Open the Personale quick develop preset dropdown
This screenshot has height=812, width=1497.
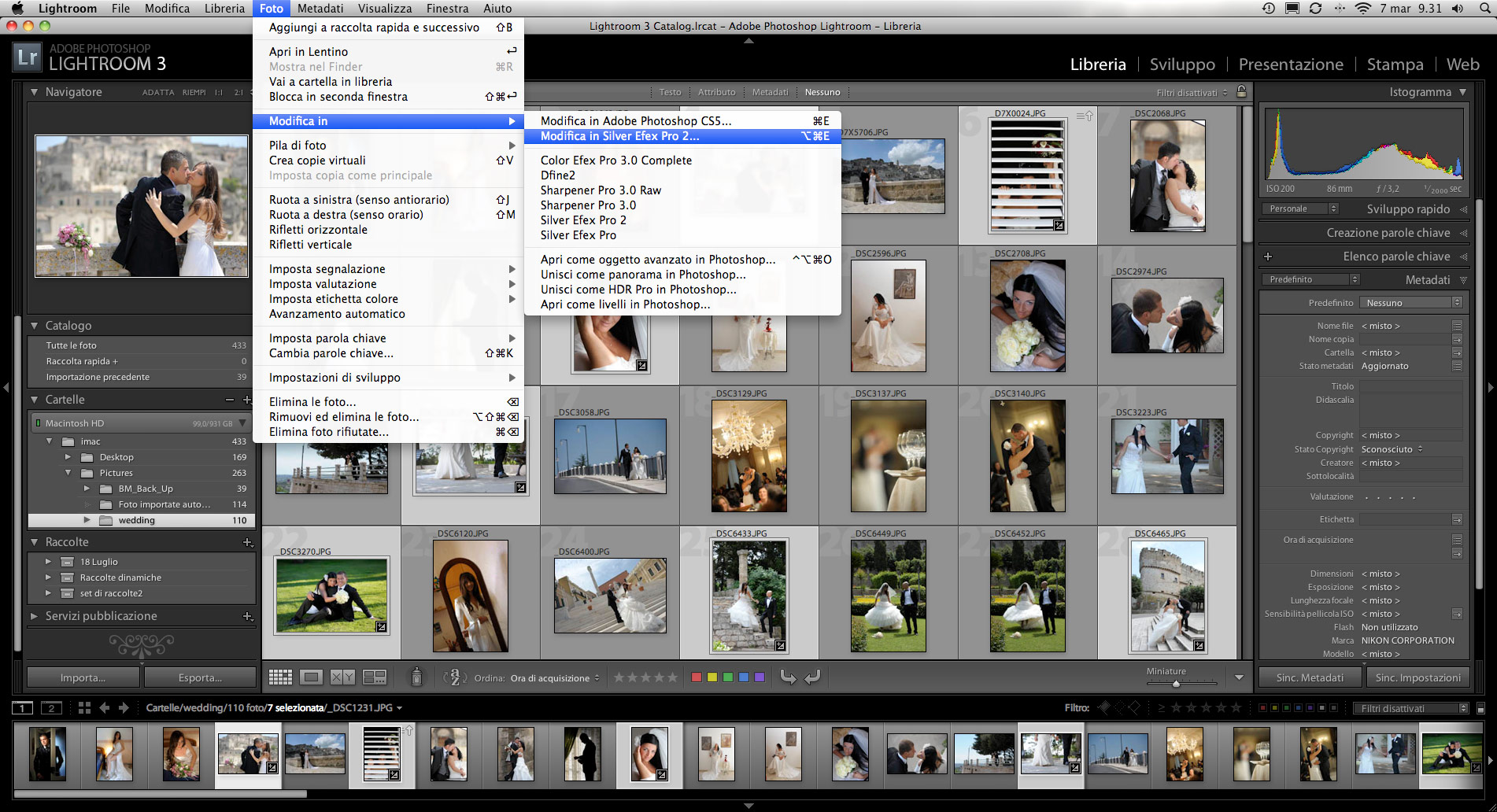(x=1300, y=209)
